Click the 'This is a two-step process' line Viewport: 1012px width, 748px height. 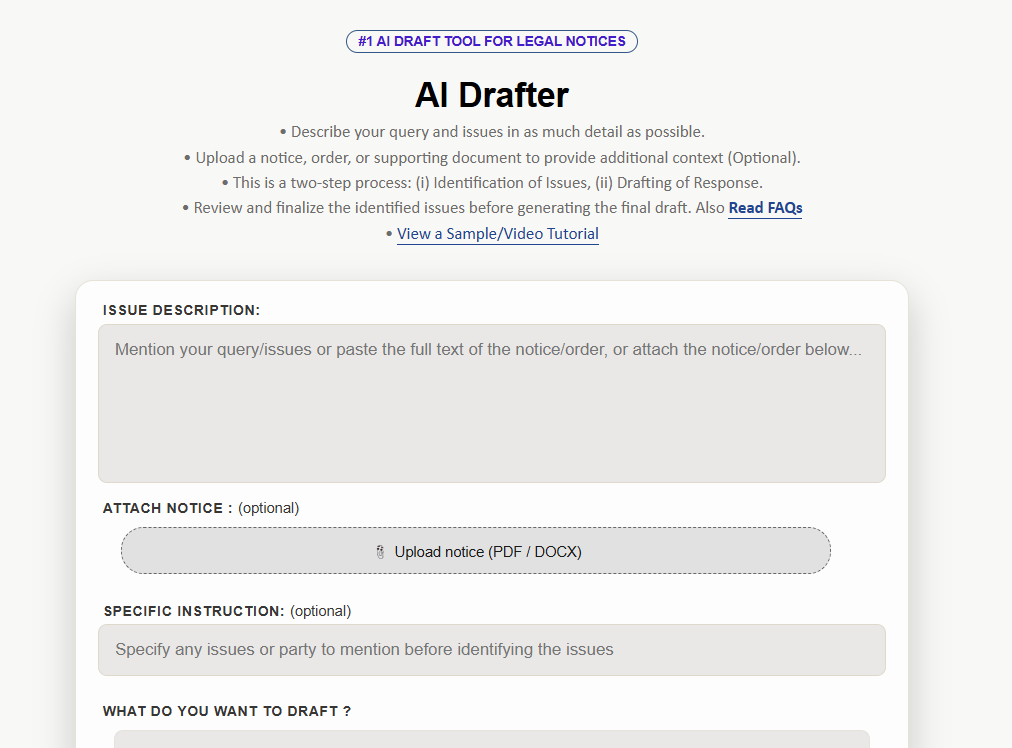tap(492, 183)
